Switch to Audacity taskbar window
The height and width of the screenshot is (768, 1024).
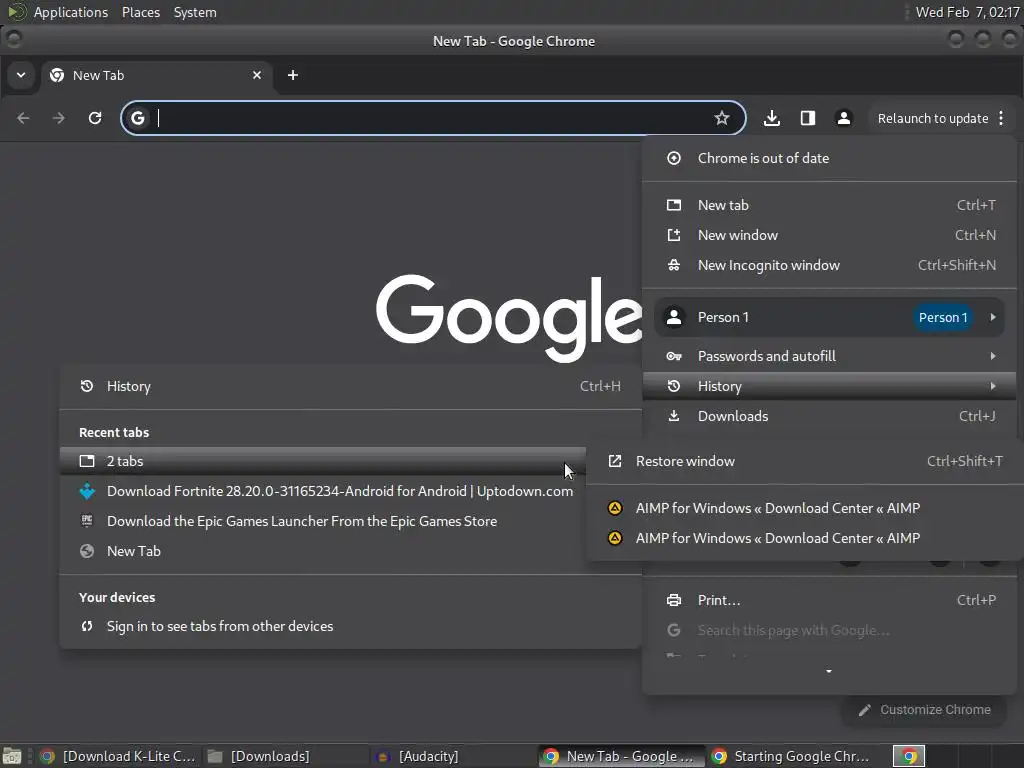pyautogui.click(x=455, y=756)
